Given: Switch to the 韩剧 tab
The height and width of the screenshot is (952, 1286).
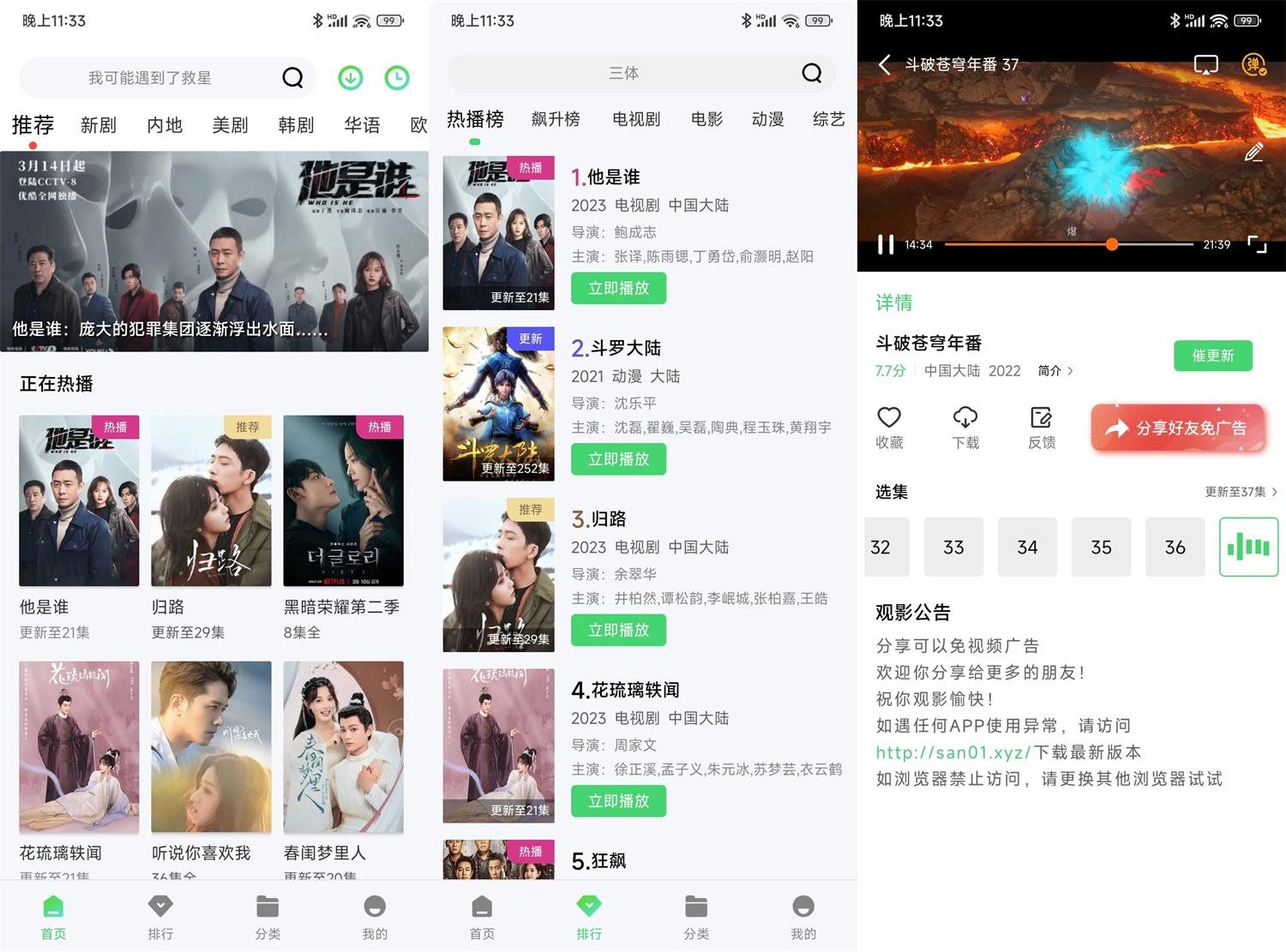Looking at the screenshot, I should (x=296, y=125).
